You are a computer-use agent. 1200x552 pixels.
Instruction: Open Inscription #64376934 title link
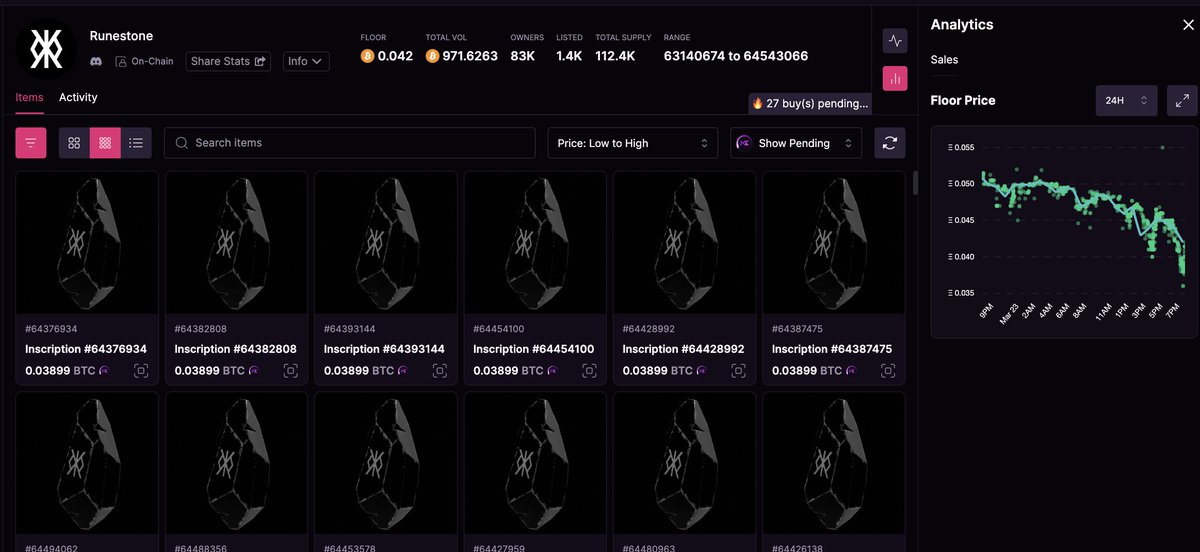(86, 349)
